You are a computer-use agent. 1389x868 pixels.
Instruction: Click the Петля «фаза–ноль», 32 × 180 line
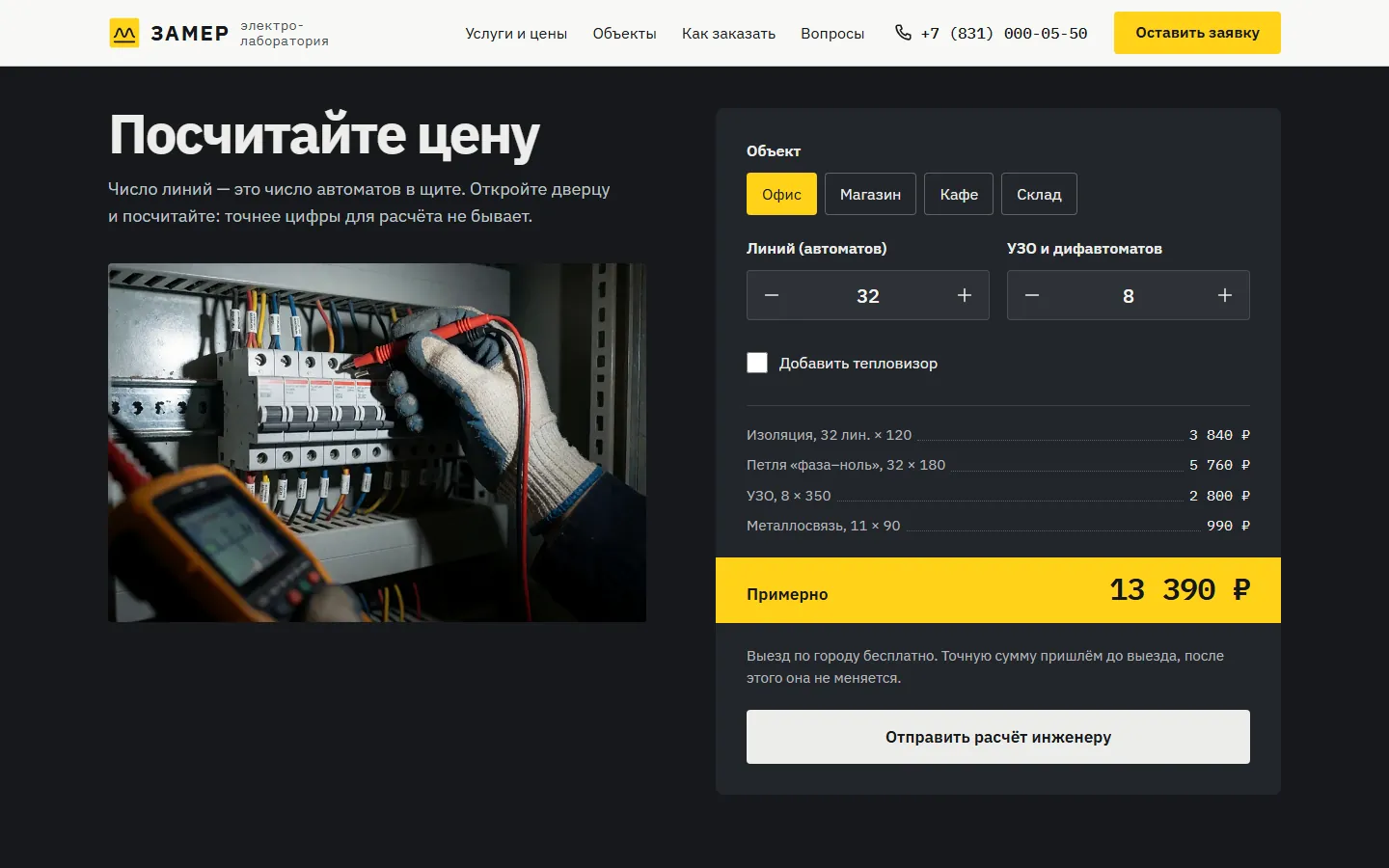coord(998,465)
